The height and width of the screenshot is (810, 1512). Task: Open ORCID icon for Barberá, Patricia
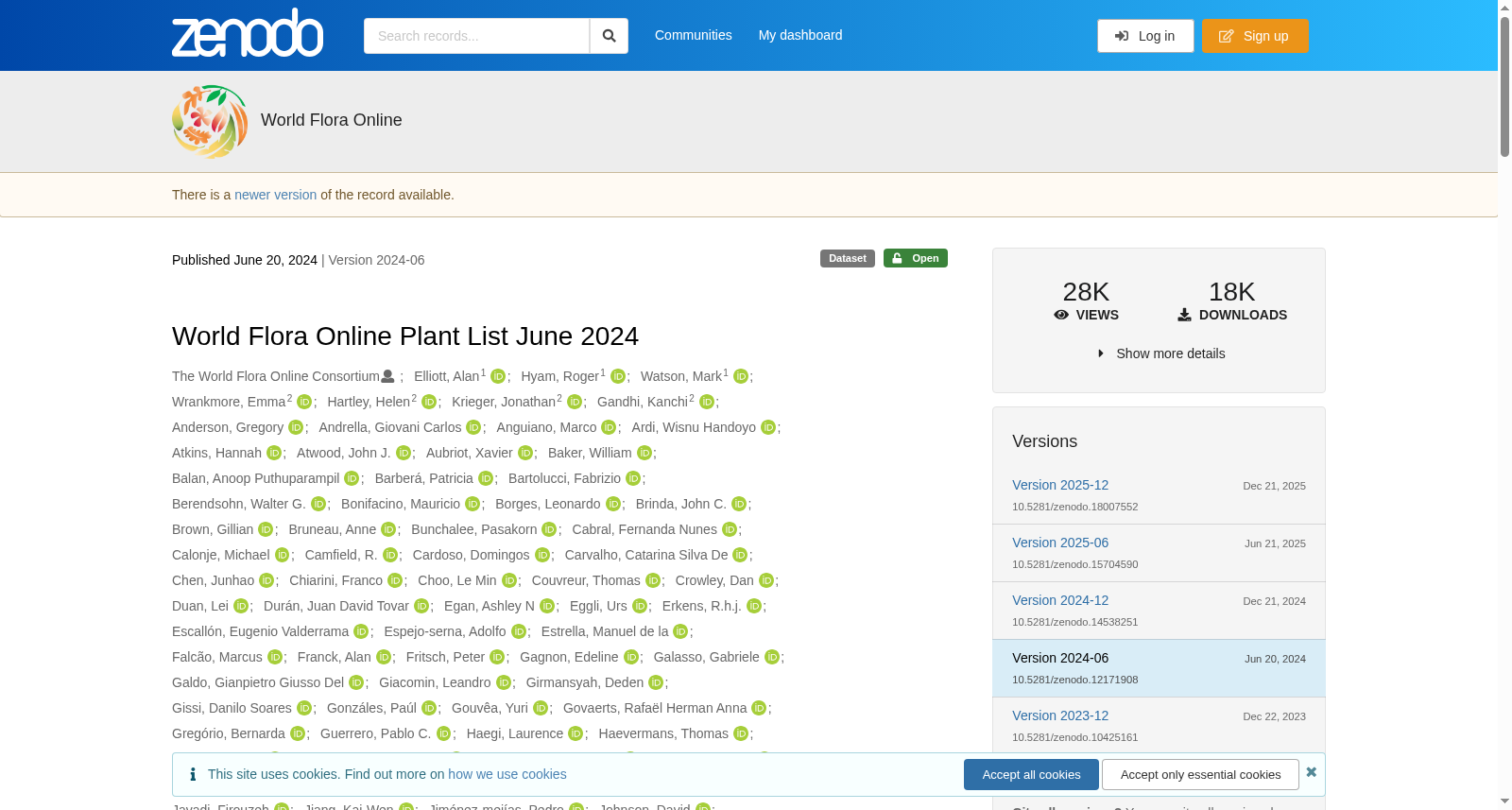(486, 478)
